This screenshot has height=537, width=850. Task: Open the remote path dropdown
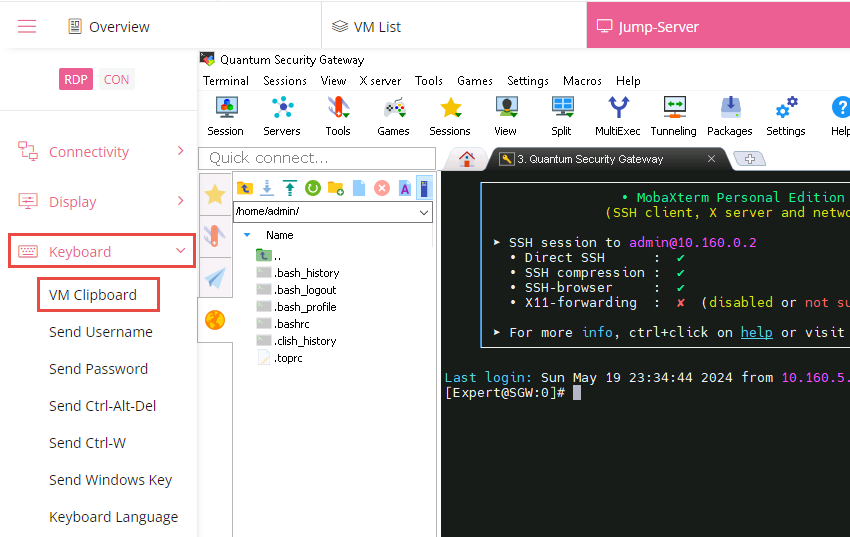tap(424, 212)
